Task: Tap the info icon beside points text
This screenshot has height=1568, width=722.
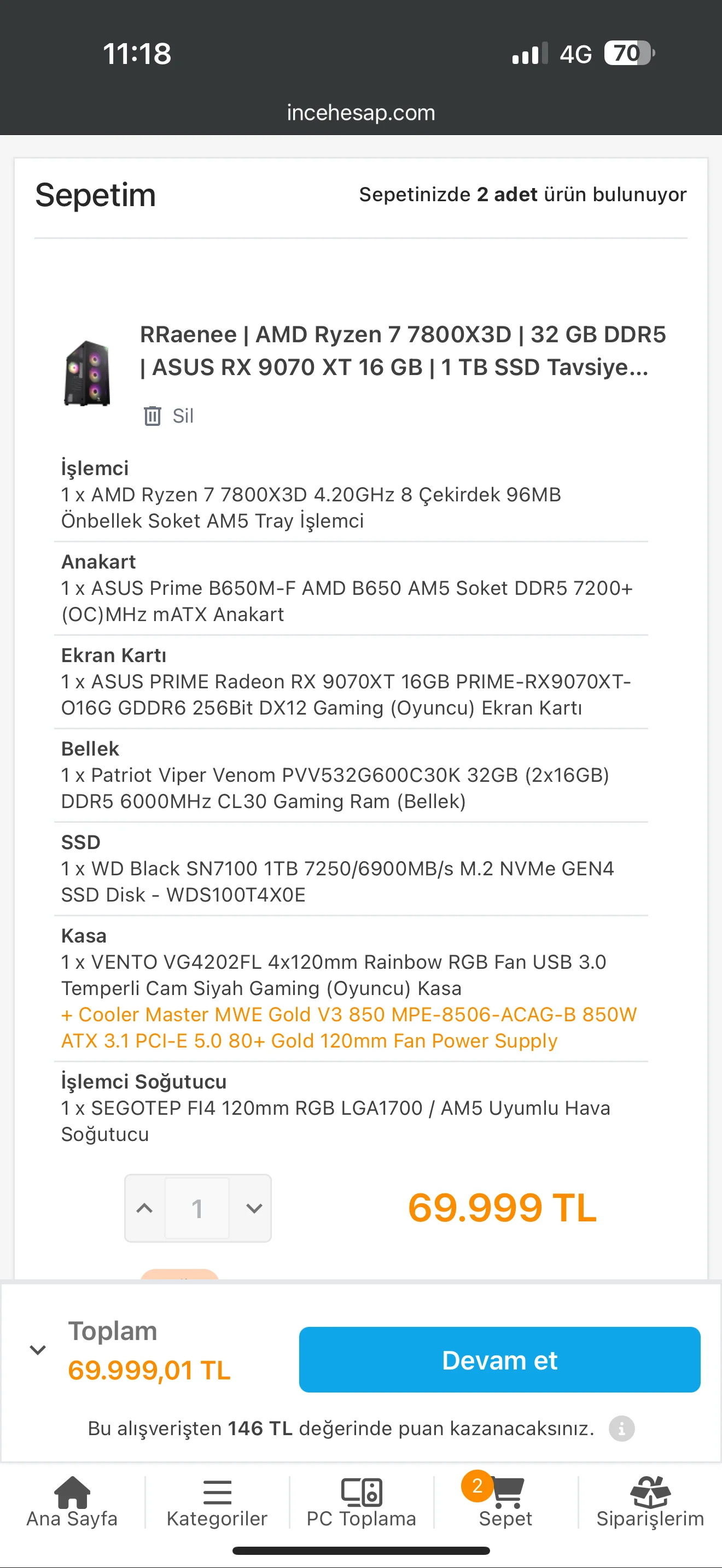Action: (621, 1428)
